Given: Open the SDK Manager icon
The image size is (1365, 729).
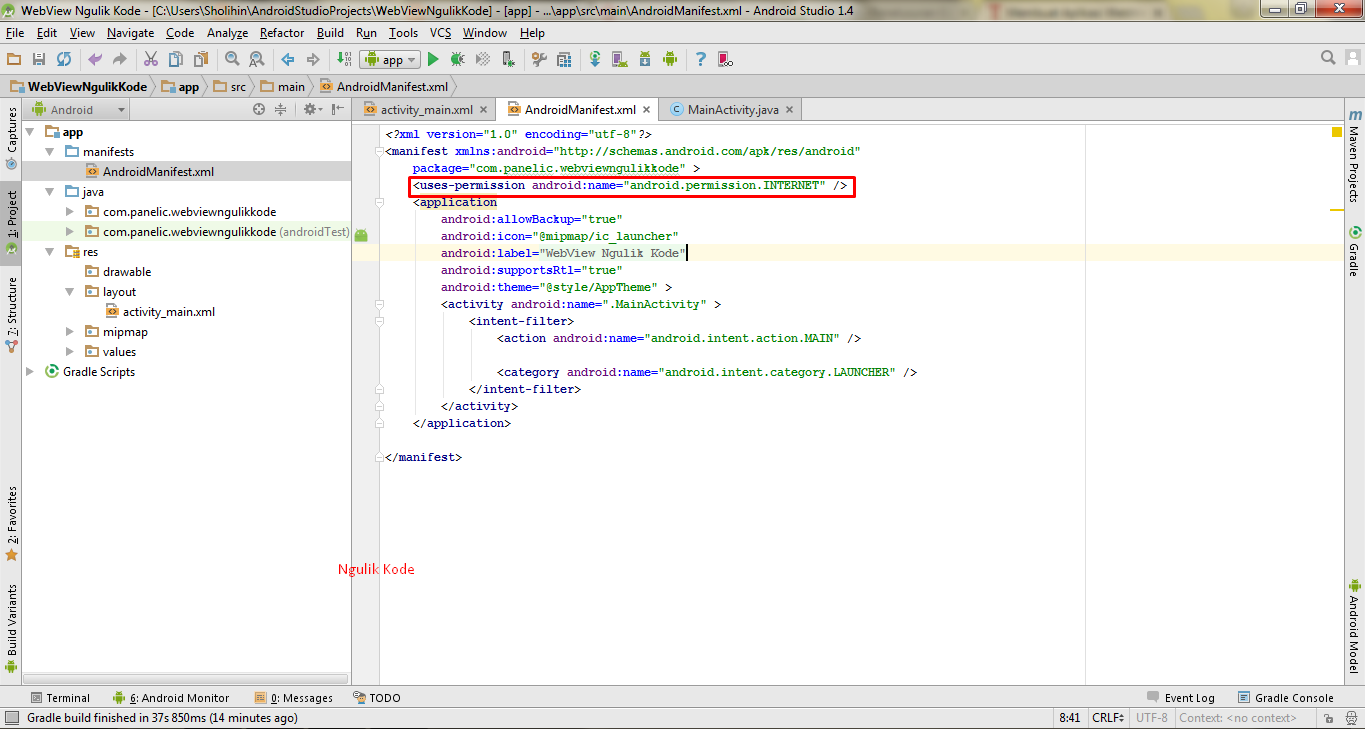Looking at the screenshot, I should 645,60.
